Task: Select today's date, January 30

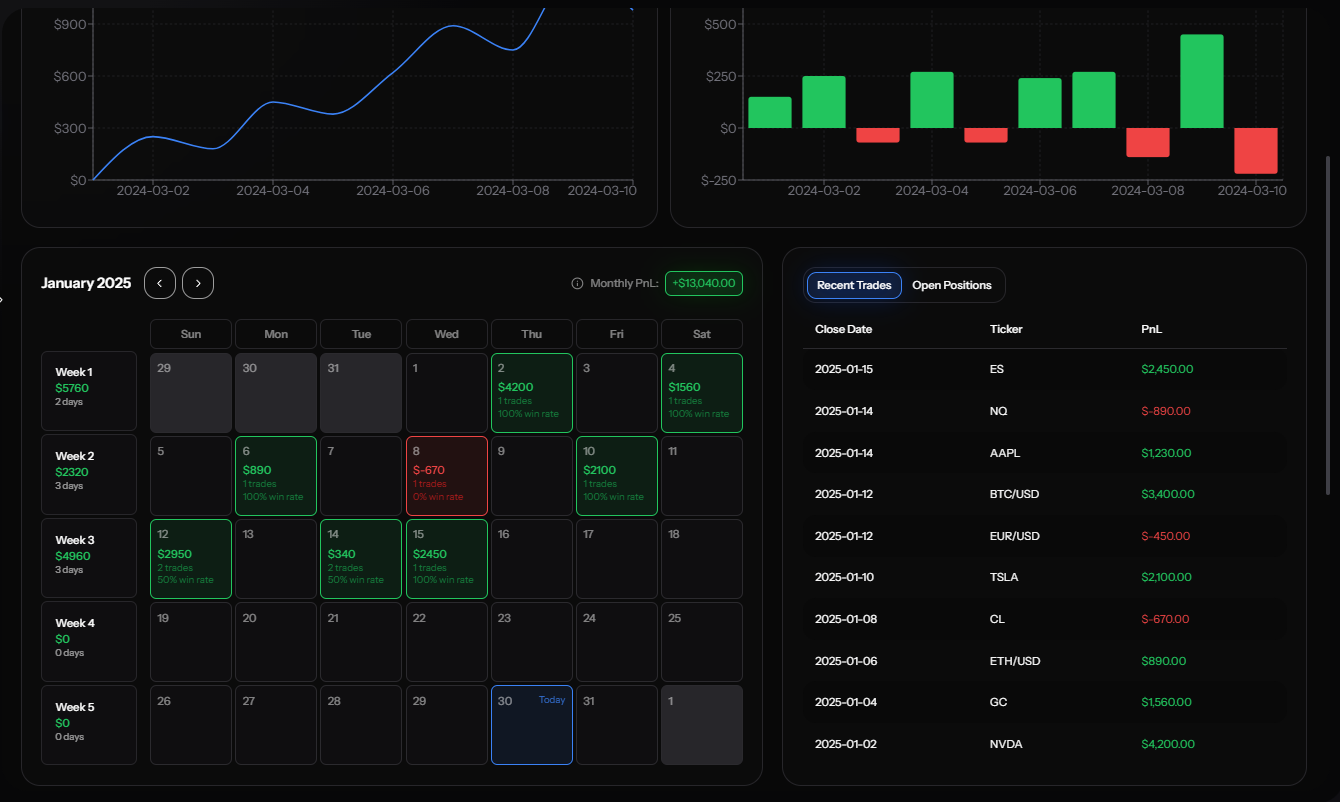Action: (x=531, y=725)
